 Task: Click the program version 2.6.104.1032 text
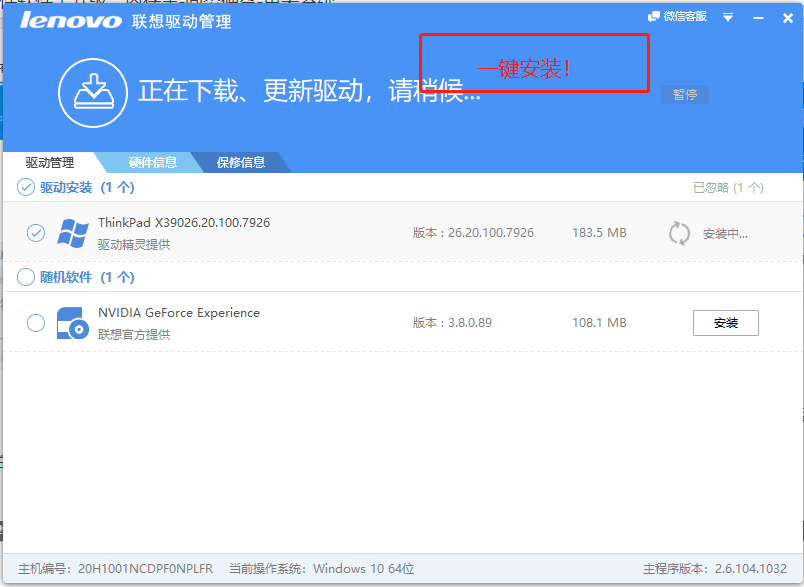[x=751, y=569]
